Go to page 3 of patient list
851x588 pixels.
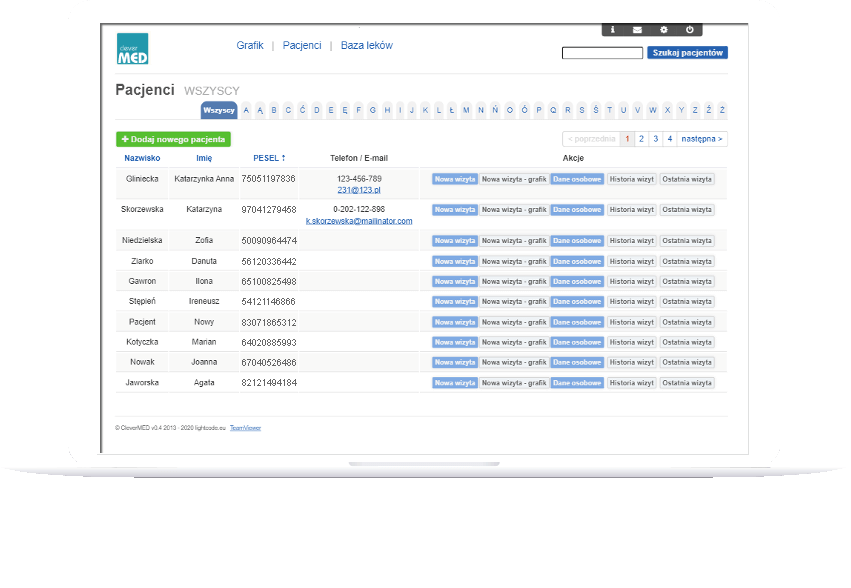click(655, 139)
